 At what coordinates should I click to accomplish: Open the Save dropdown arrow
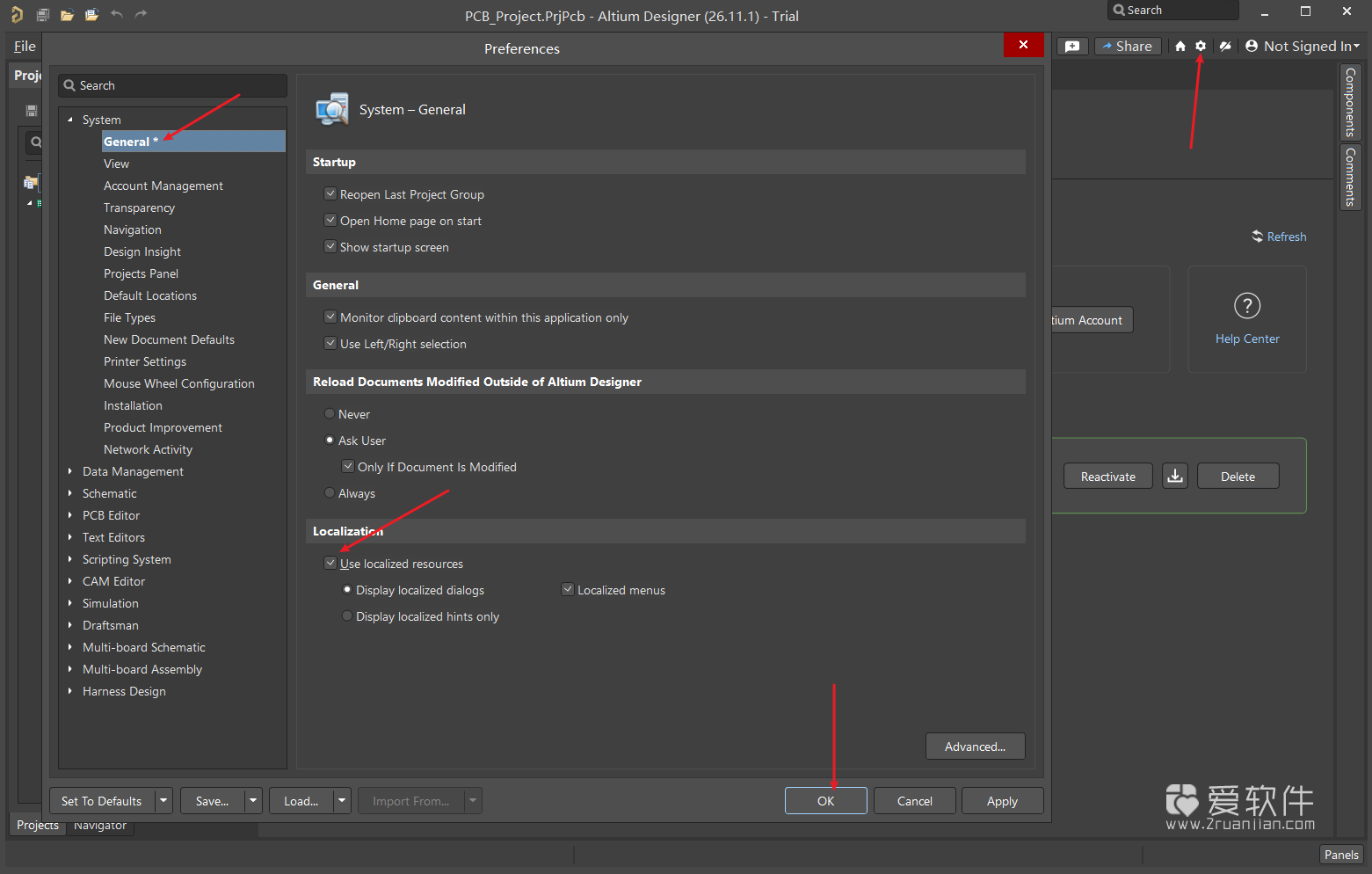click(x=253, y=801)
